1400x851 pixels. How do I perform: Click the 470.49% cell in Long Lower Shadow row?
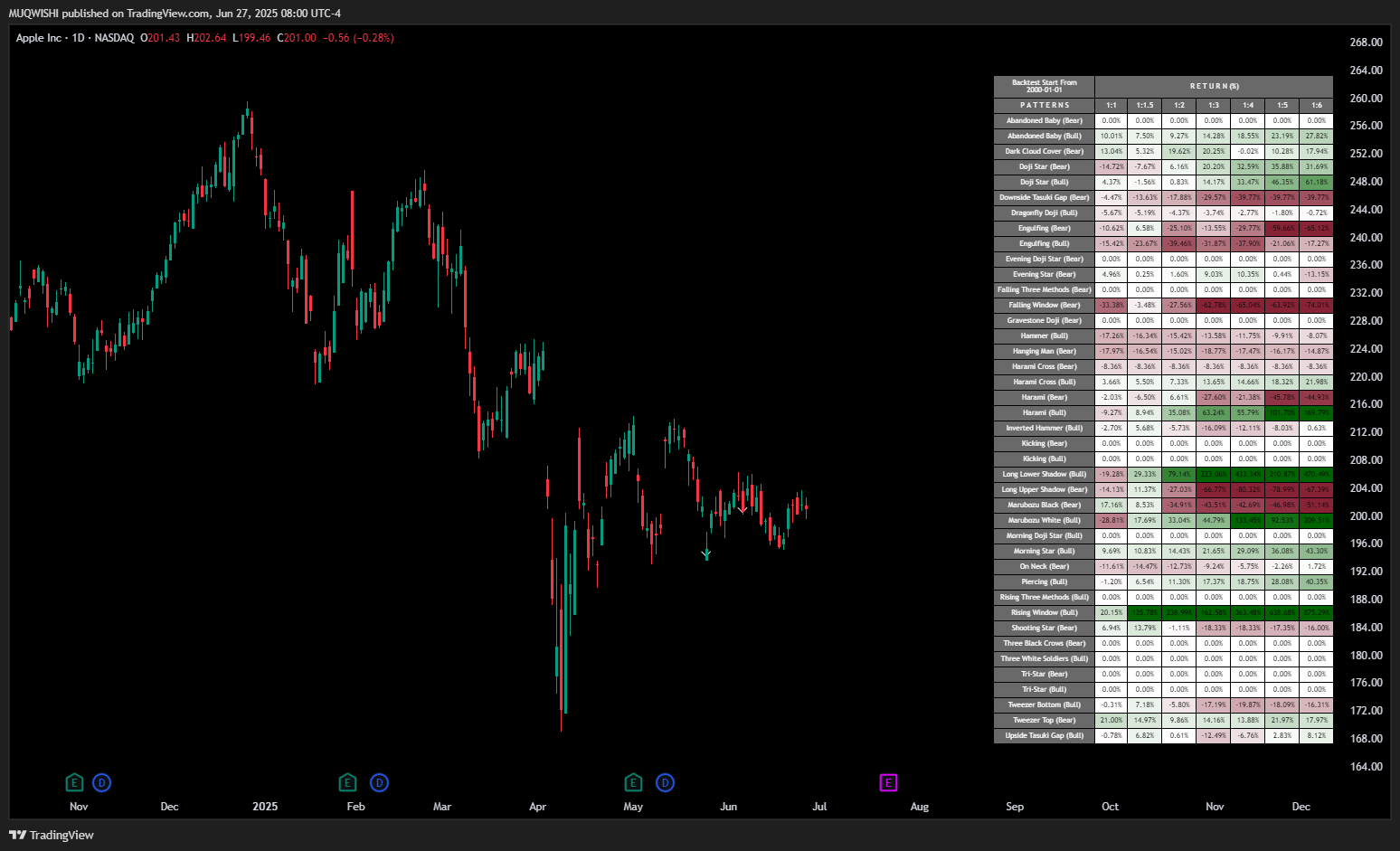(1317, 475)
